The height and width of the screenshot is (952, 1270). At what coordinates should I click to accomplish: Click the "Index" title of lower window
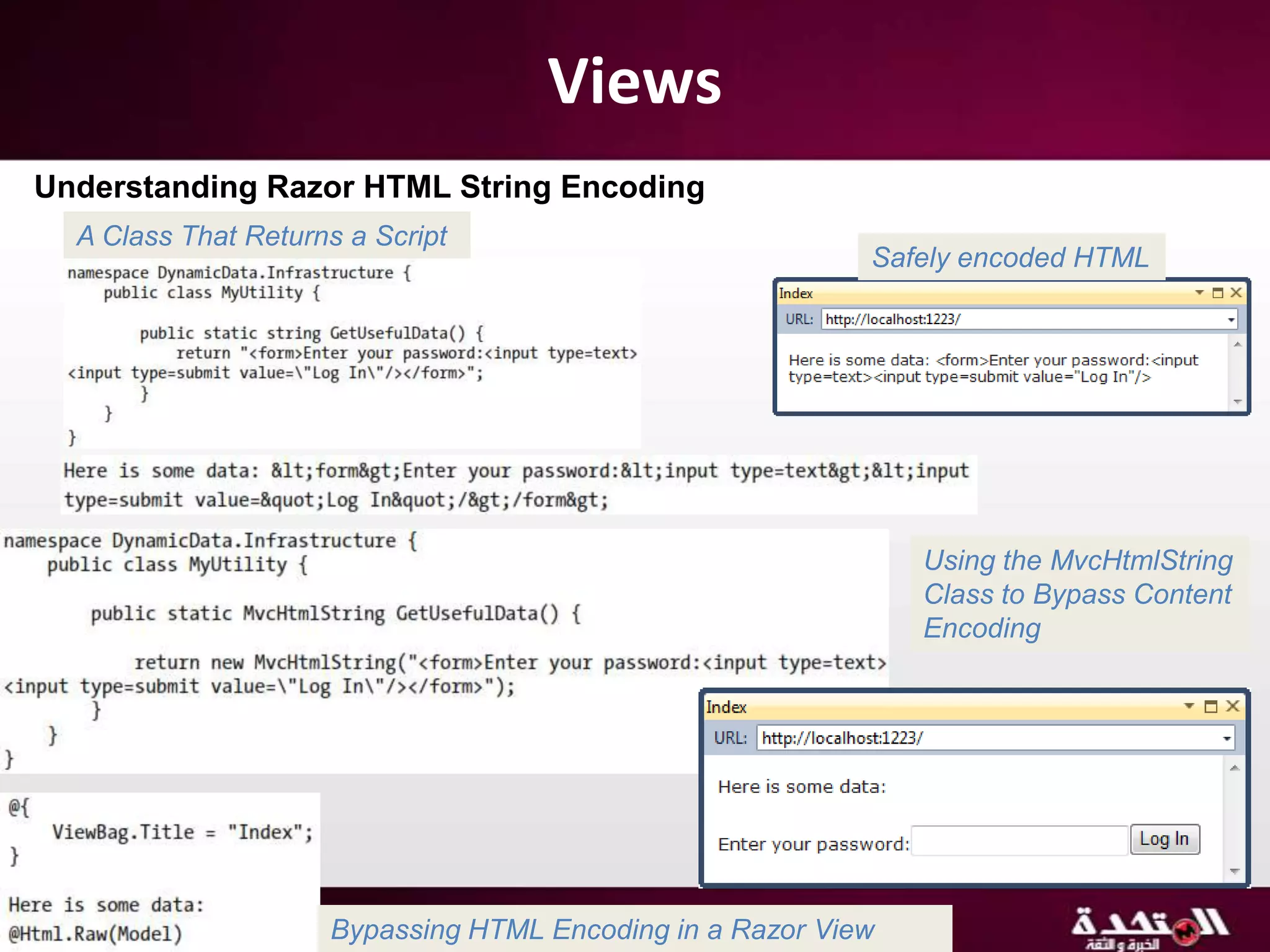(726, 707)
